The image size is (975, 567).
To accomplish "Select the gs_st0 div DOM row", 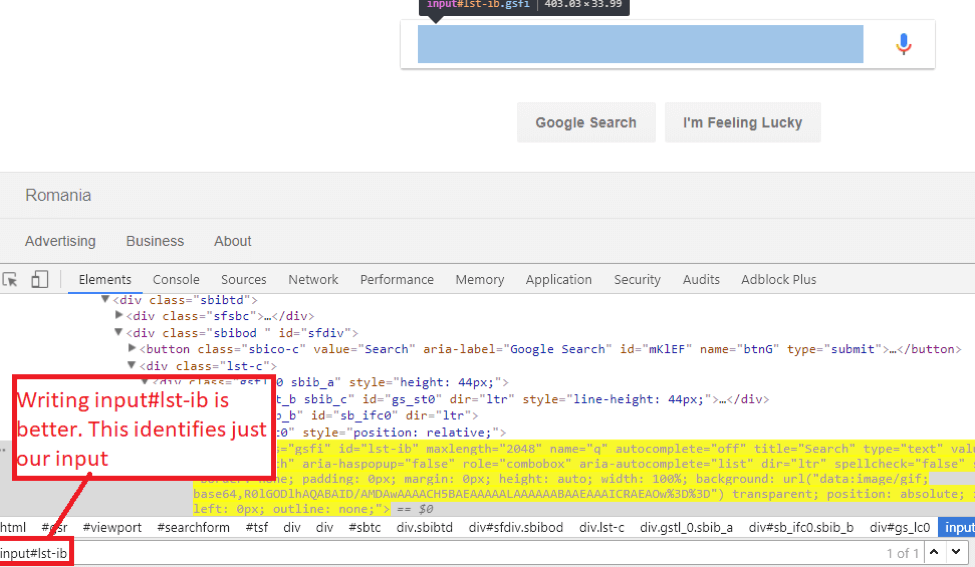I will coord(521,399).
